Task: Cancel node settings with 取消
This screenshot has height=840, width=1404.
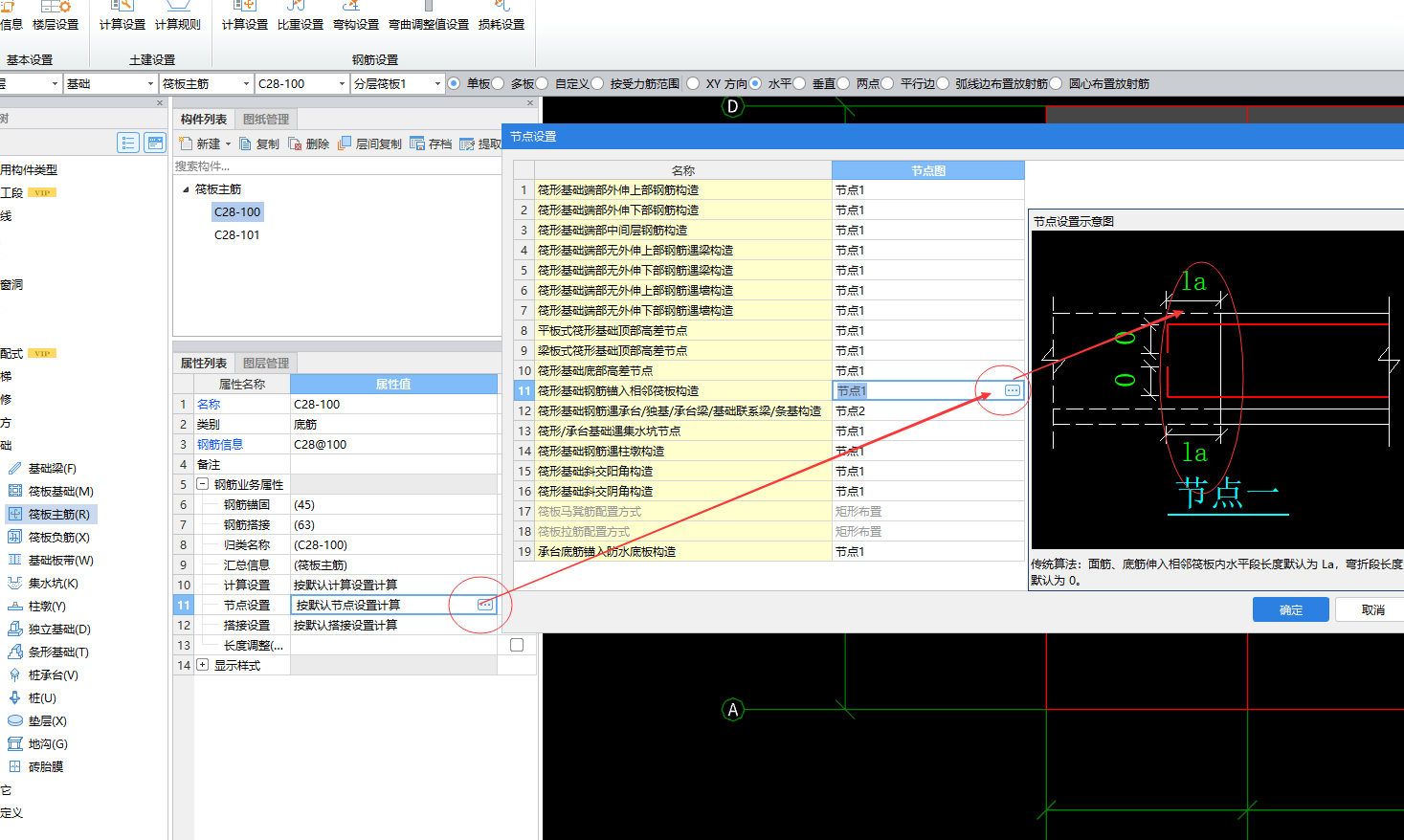Action: pyautogui.click(x=1372, y=609)
